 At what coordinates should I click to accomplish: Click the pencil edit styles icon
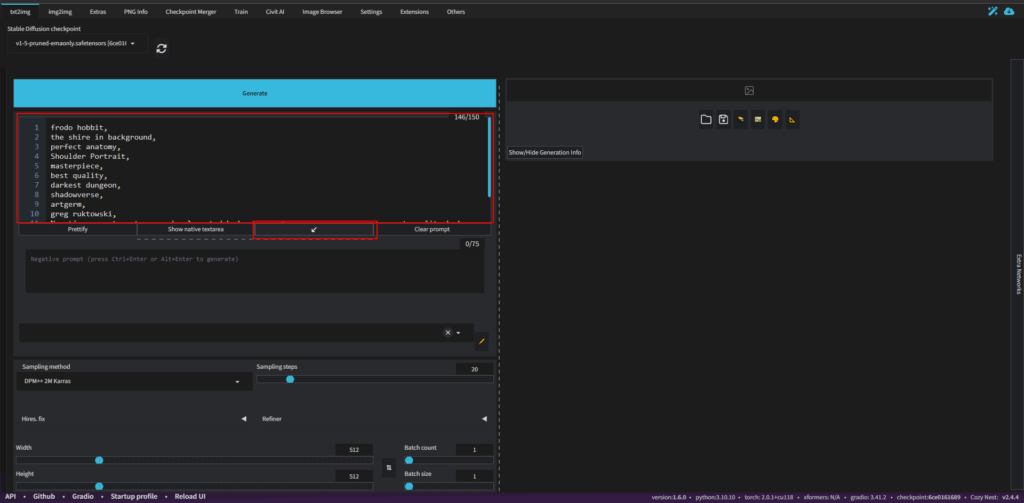[x=481, y=341]
